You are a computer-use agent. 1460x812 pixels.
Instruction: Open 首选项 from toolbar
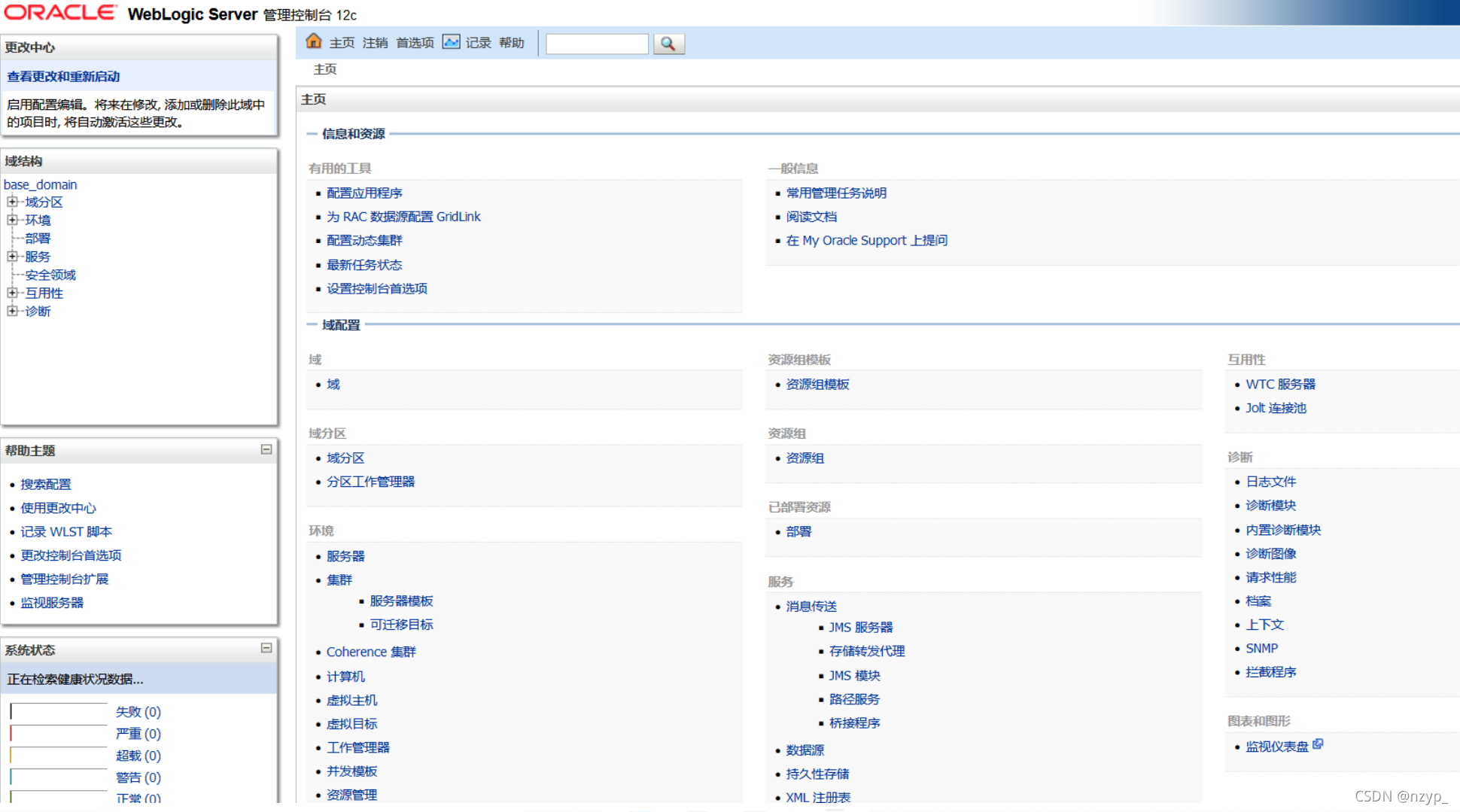(415, 43)
